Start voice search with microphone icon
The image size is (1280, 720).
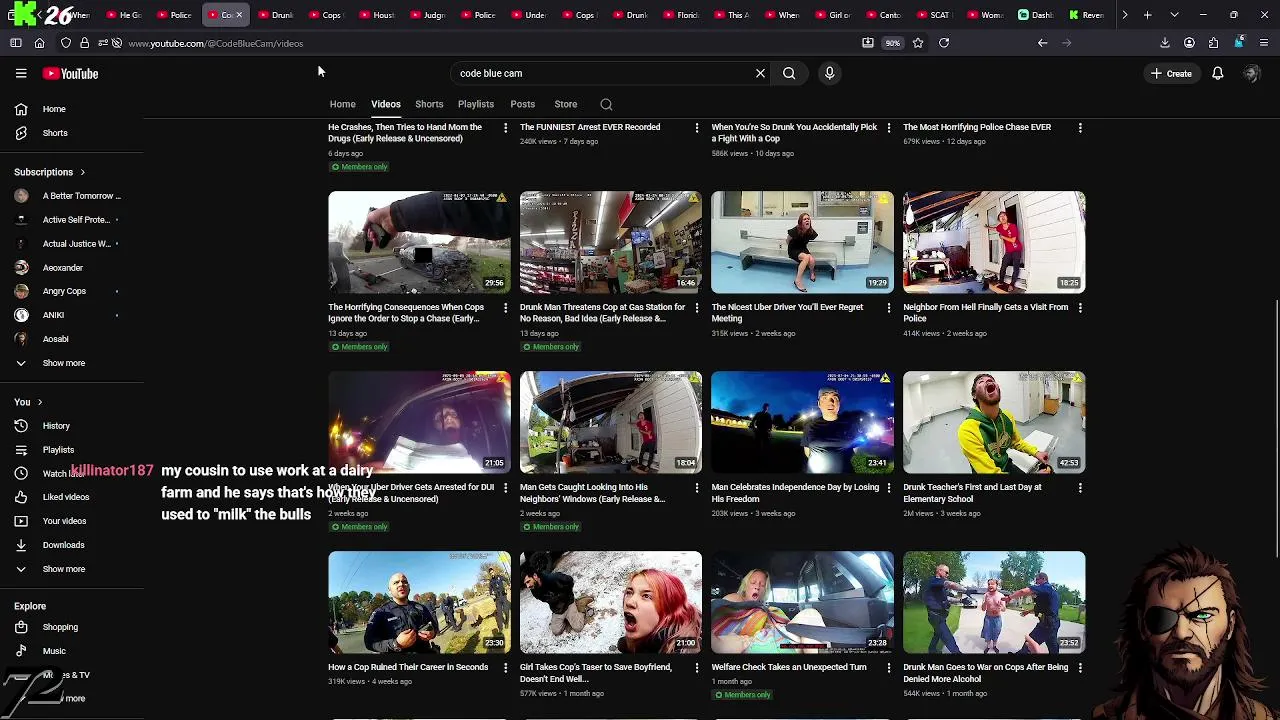(x=829, y=73)
